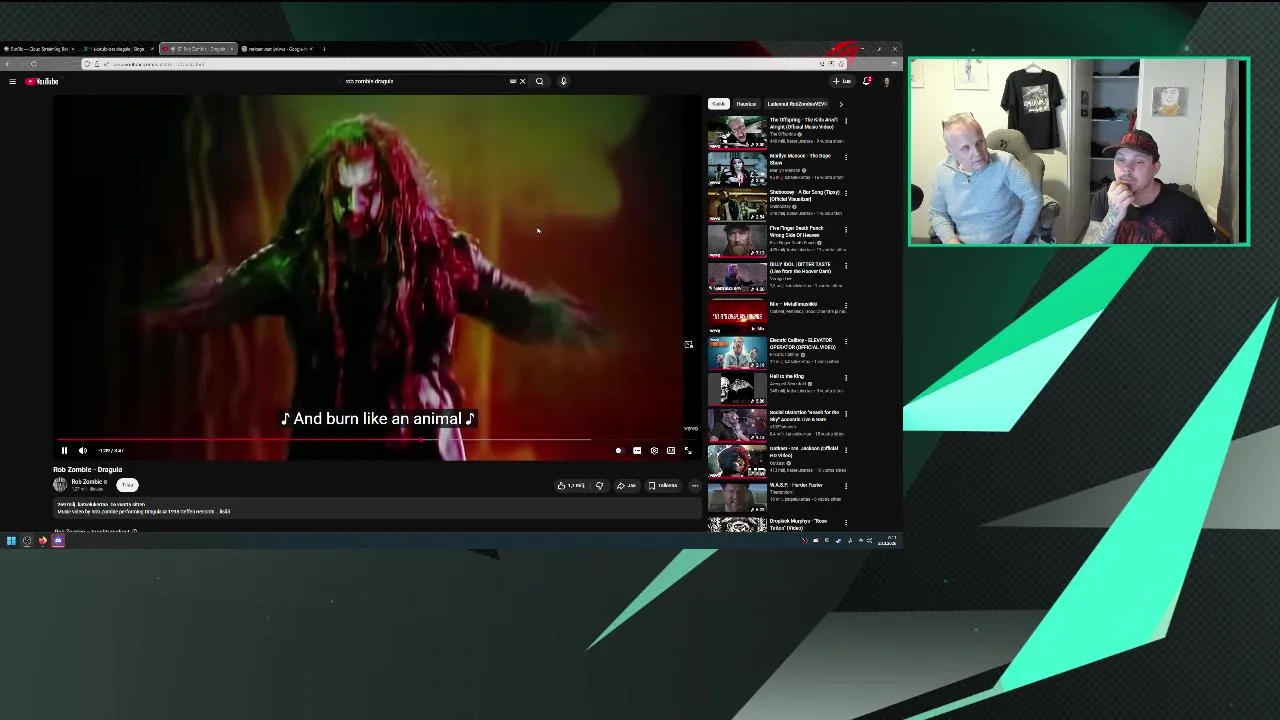Open the options menu for Billy Idol video
This screenshot has width=1280, height=720.
click(x=846, y=265)
